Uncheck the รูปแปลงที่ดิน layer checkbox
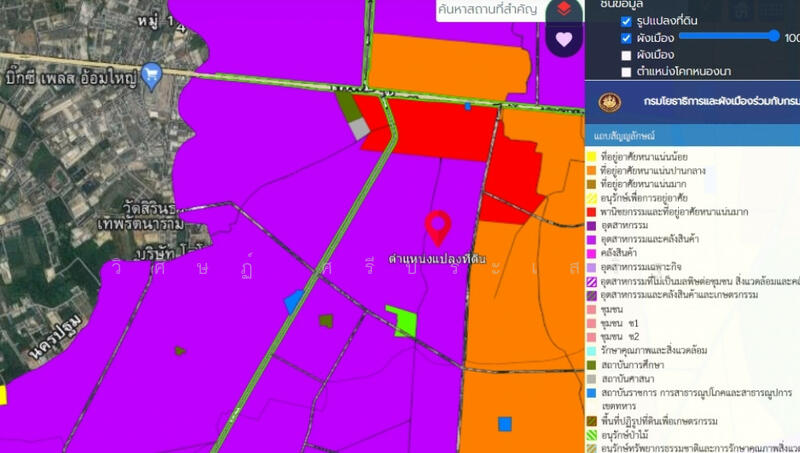The image size is (800, 453). click(x=626, y=21)
